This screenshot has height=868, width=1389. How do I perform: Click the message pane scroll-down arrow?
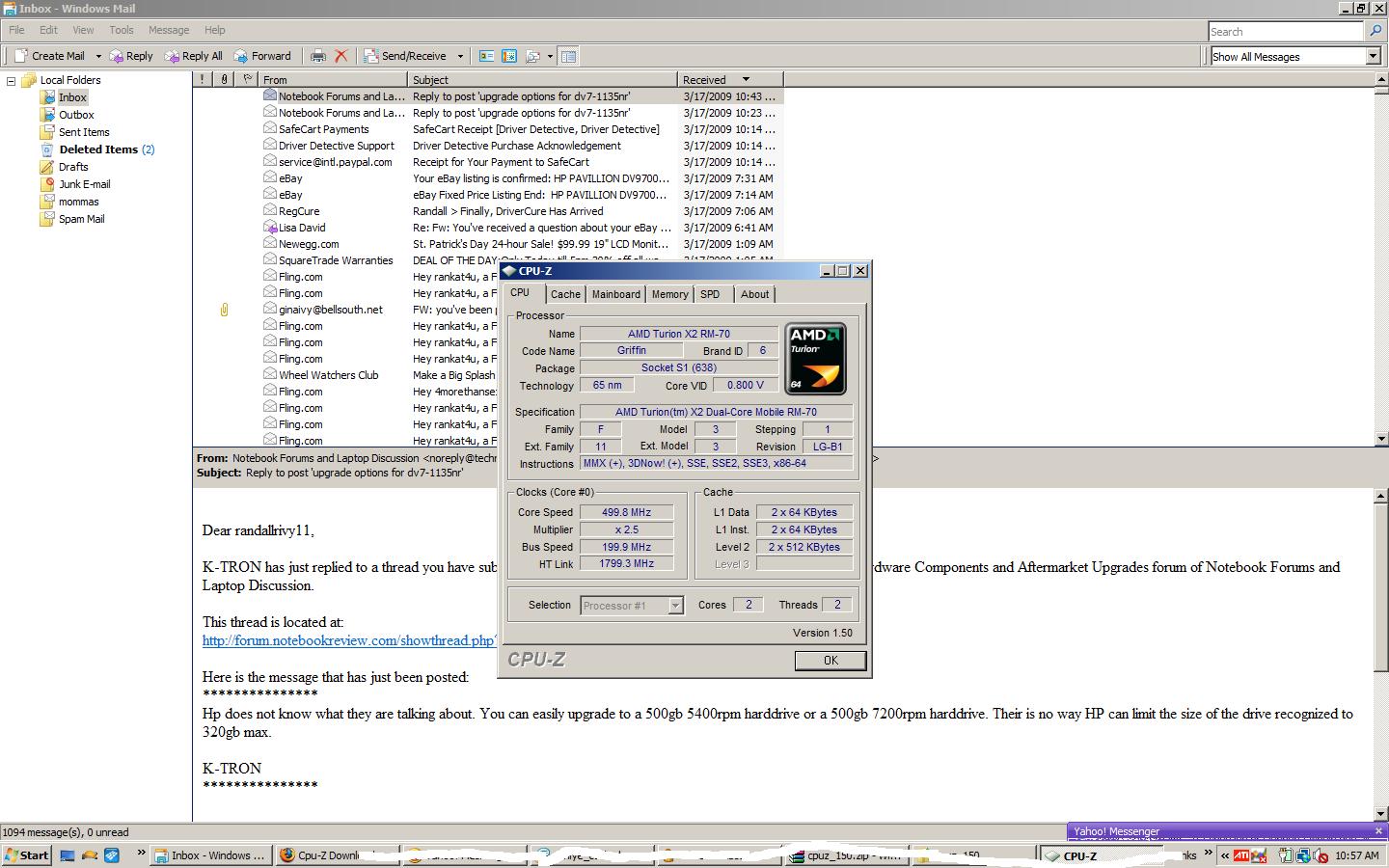[1381, 815]
